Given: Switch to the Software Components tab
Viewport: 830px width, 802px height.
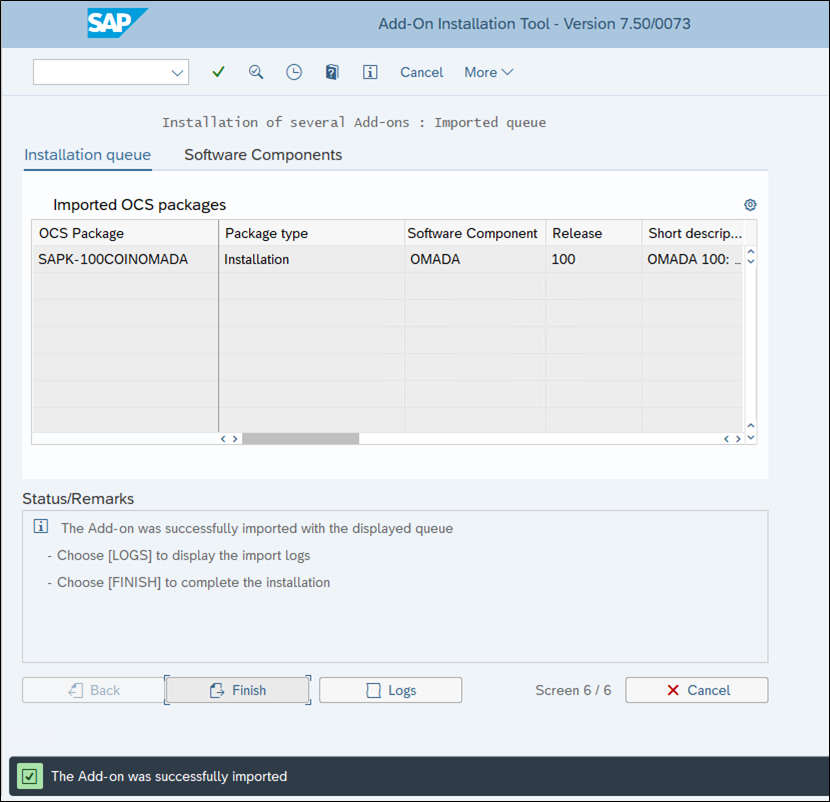Looking at the screenshot, I should coord(263,155).
